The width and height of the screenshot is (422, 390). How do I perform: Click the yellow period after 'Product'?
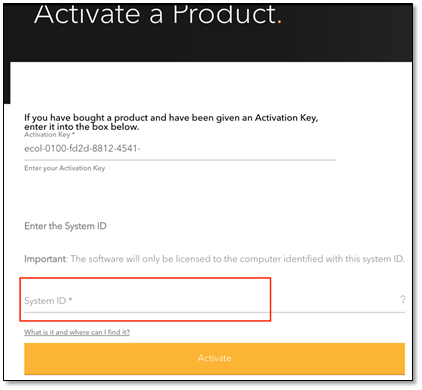[x=279, y=22]
